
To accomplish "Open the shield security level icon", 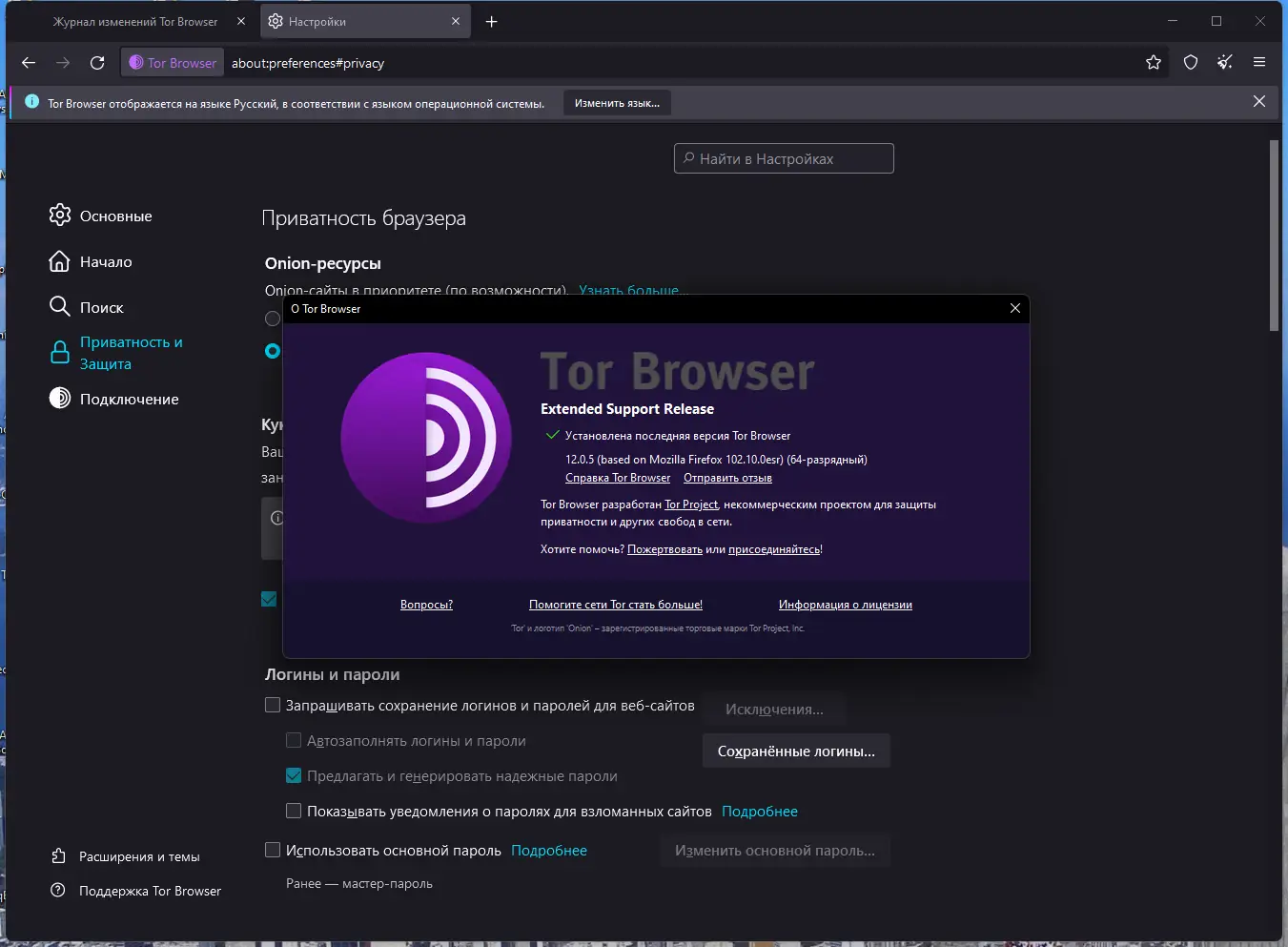I will pos(1191,63).
